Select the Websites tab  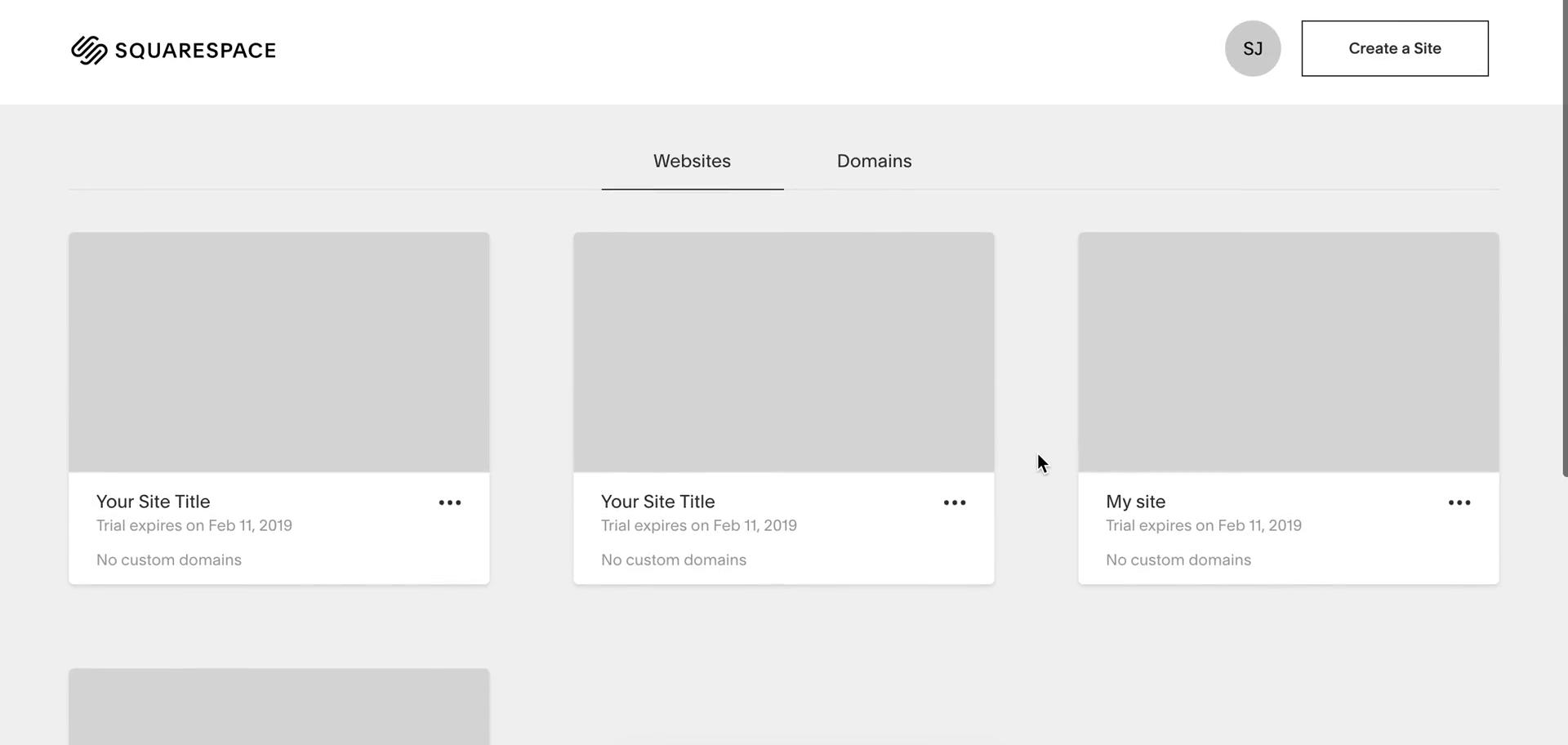point(692,161)
